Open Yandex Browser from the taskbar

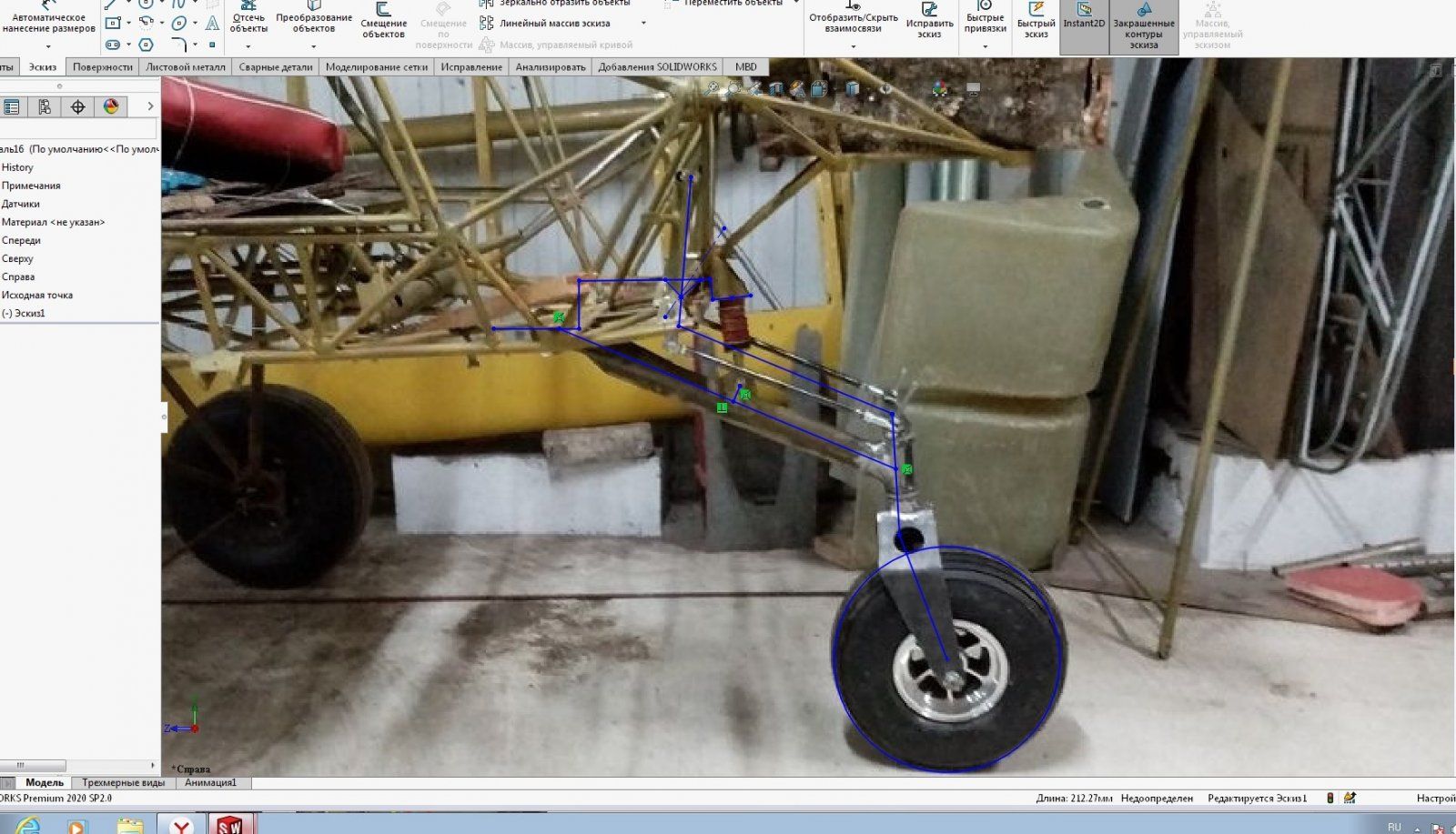[x=182, y=824]
